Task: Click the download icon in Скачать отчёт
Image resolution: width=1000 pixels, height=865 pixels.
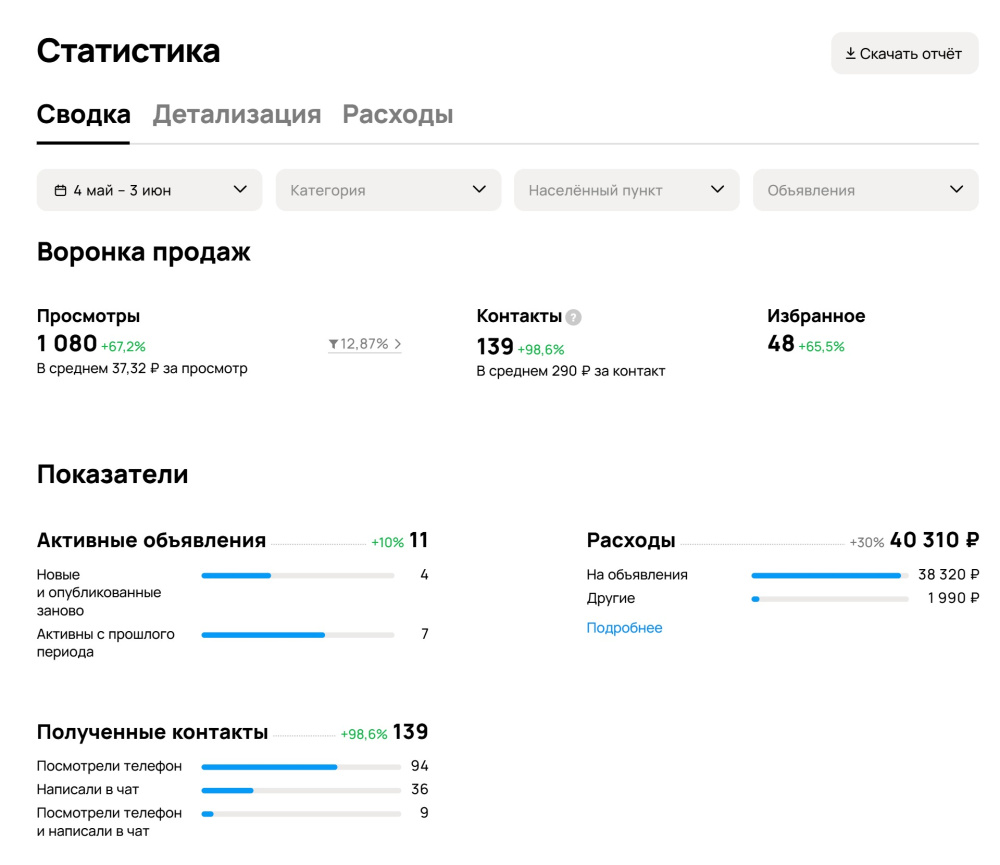Action: coord(850,54)
